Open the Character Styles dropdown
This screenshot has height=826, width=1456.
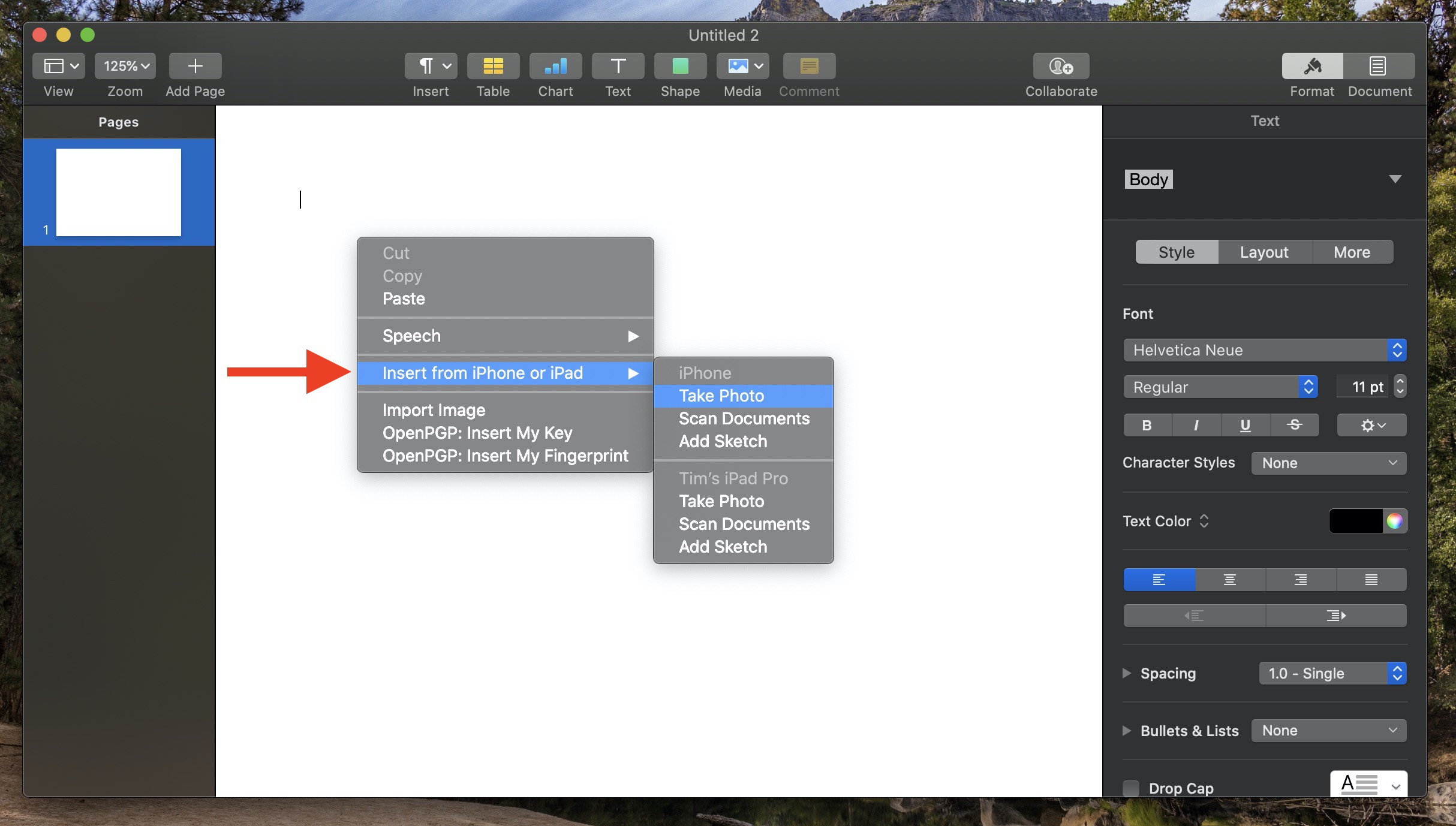[1328, 463]
